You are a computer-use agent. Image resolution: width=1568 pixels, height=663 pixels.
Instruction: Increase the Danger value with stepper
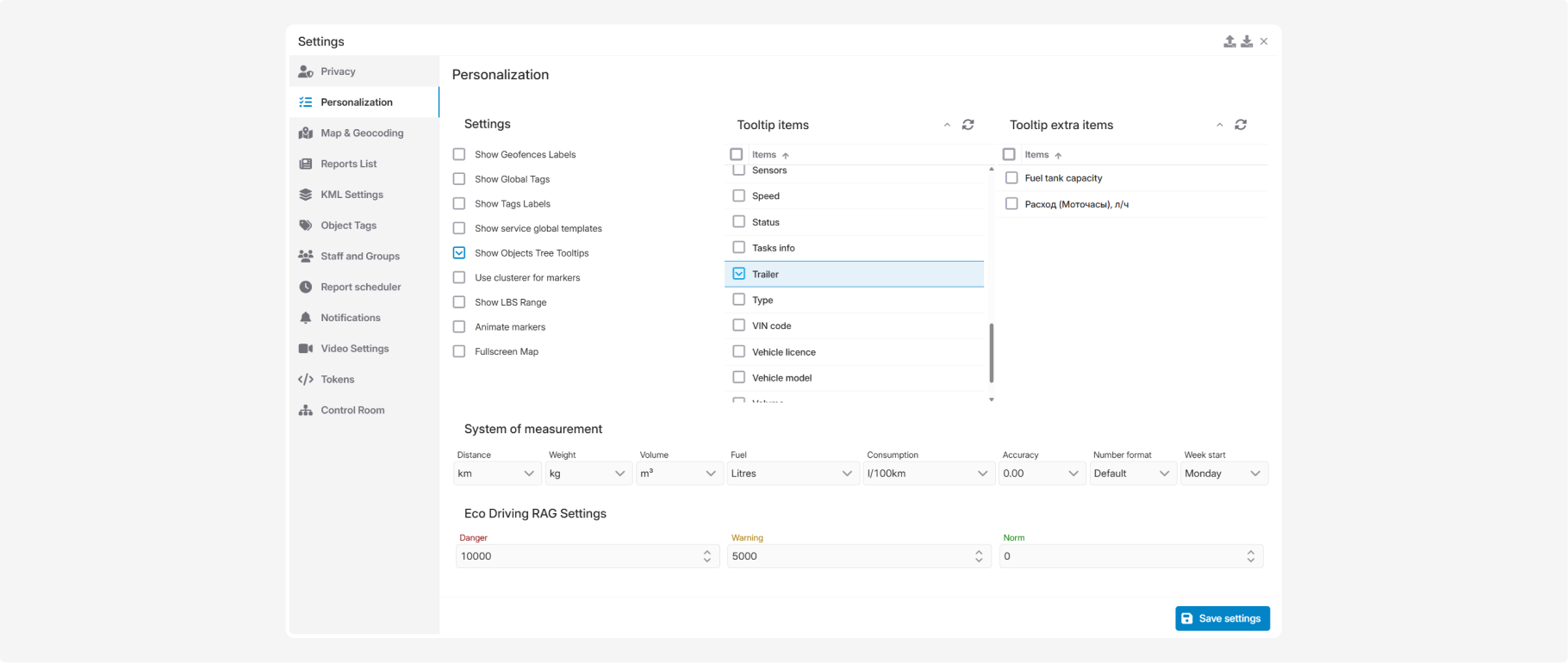[x=707, y=552]
